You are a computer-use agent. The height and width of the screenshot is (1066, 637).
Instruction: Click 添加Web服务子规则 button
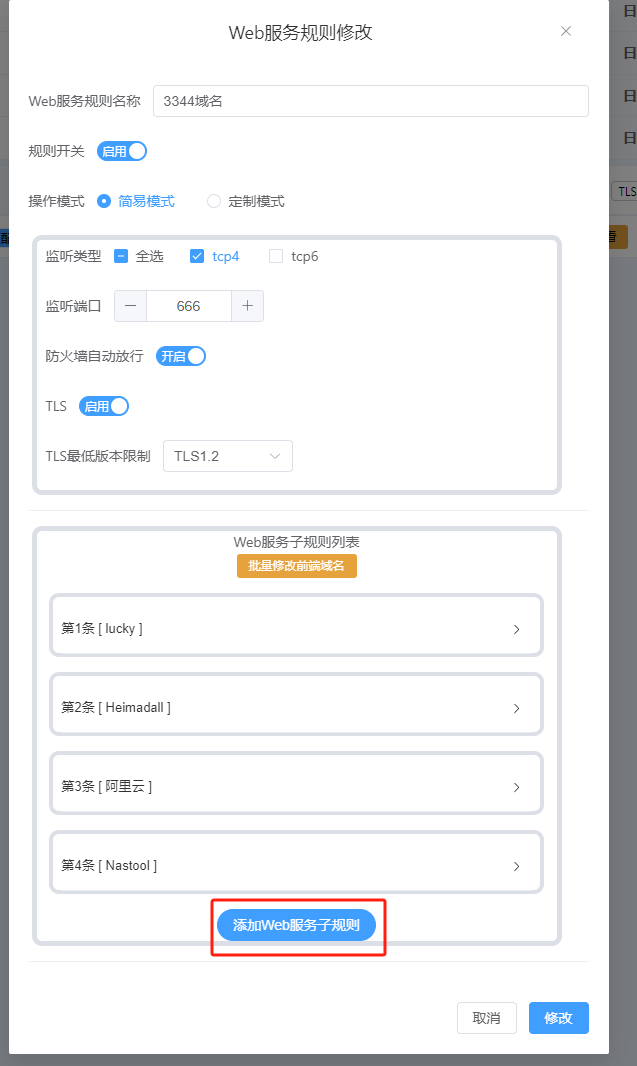tap(296, 925)
